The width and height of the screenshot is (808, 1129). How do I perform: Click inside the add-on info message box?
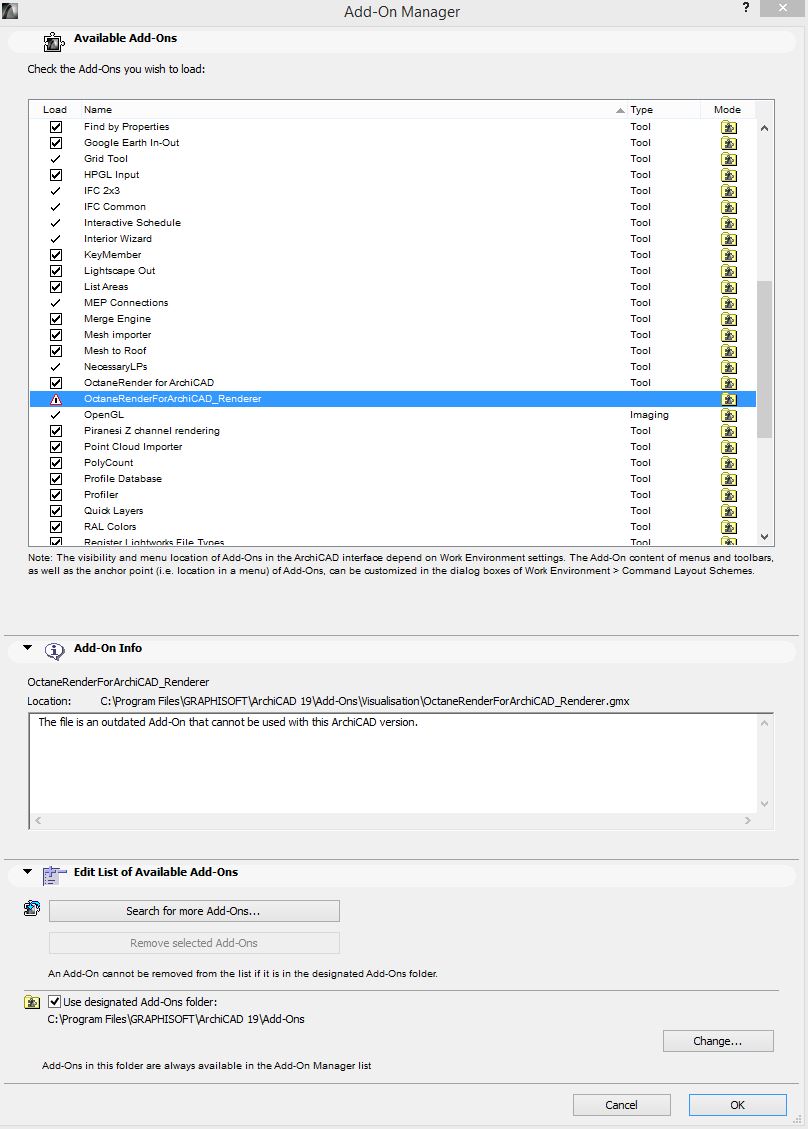pyautogui.click(x=393, y=763)
